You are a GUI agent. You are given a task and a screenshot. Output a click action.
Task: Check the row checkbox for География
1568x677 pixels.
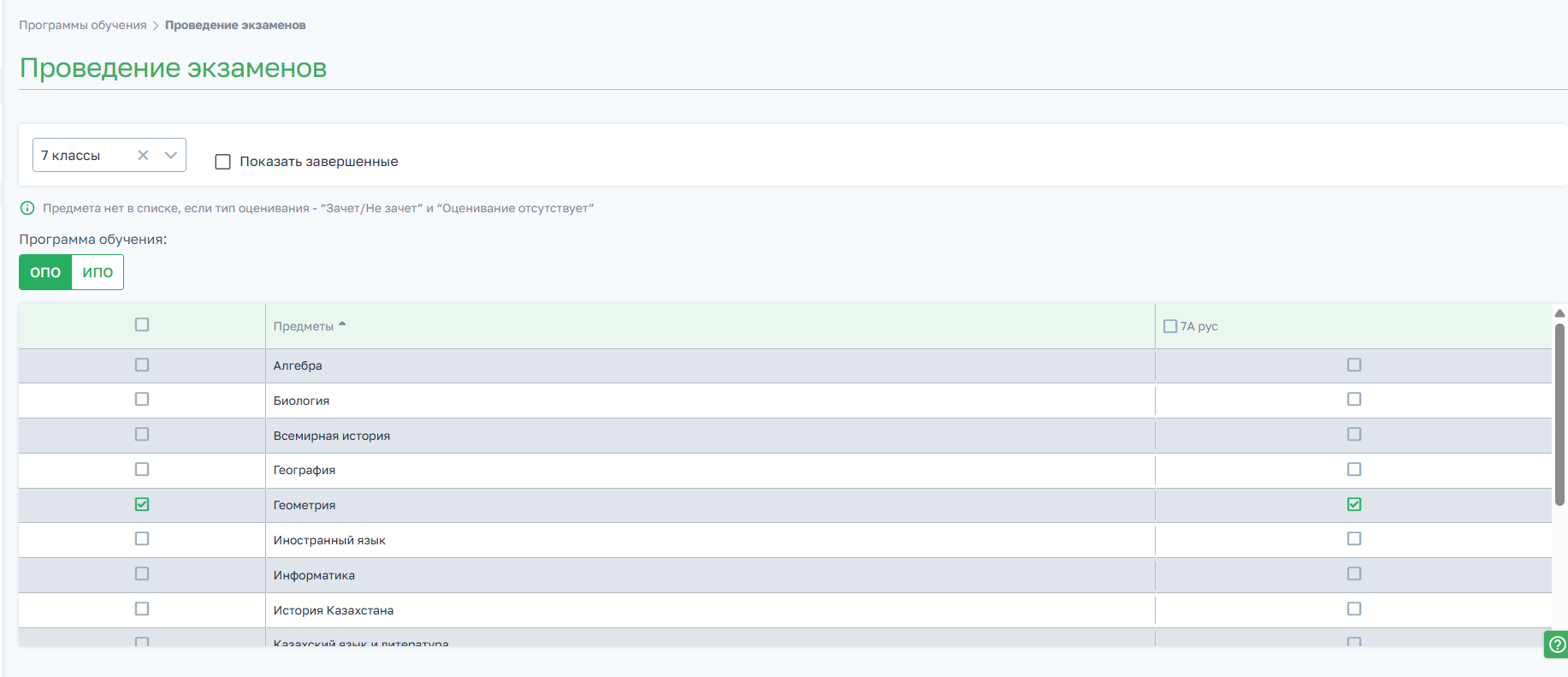[142, 469]
